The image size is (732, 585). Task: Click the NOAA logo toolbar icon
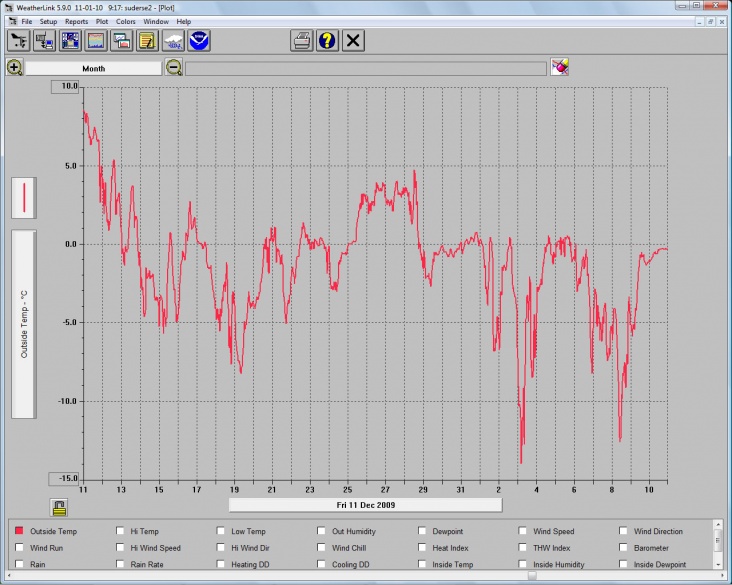[x=200, y=40]
